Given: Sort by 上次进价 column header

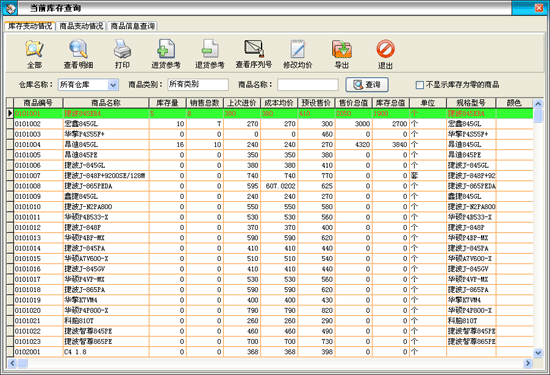Looking at the screenshot, I should [242, 103].
